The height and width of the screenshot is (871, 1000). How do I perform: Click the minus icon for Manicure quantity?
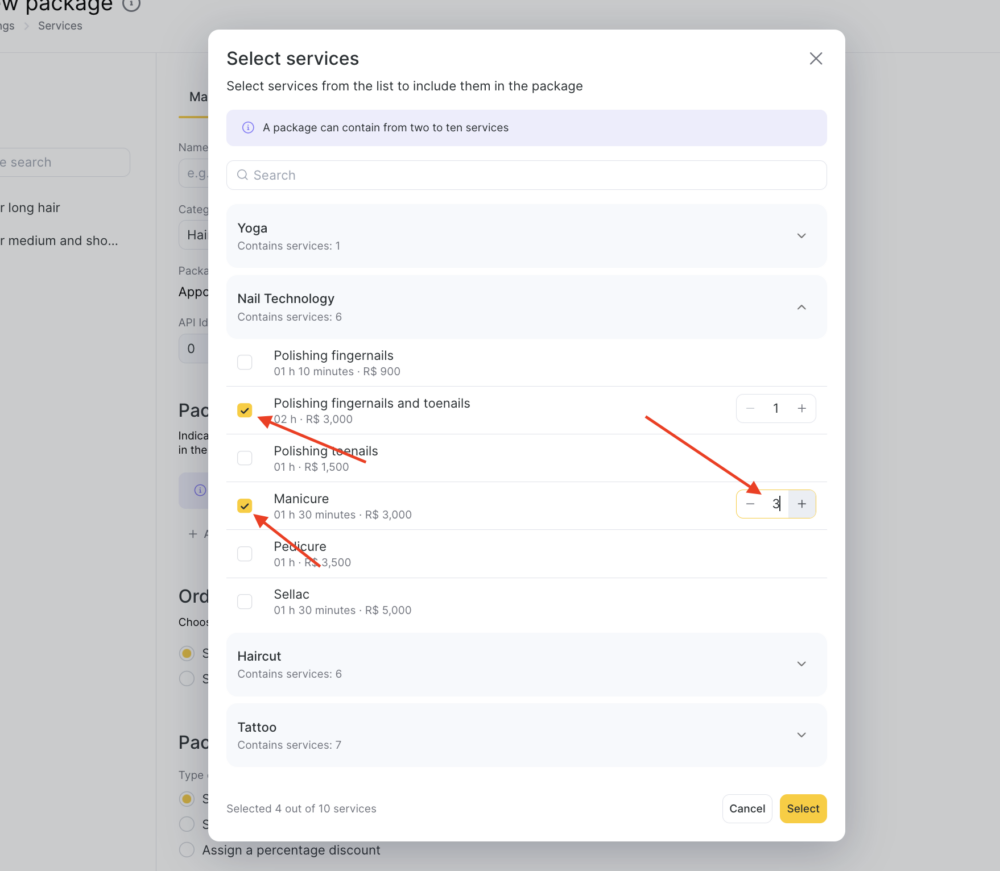pyautogui.click(x=751, y=504)
